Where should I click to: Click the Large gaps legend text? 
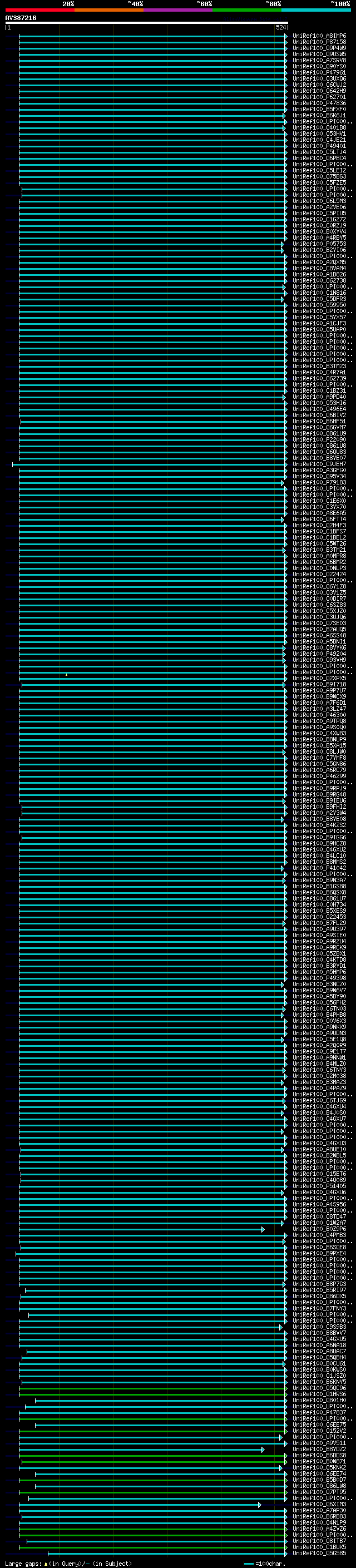[x=23, y=1563]
